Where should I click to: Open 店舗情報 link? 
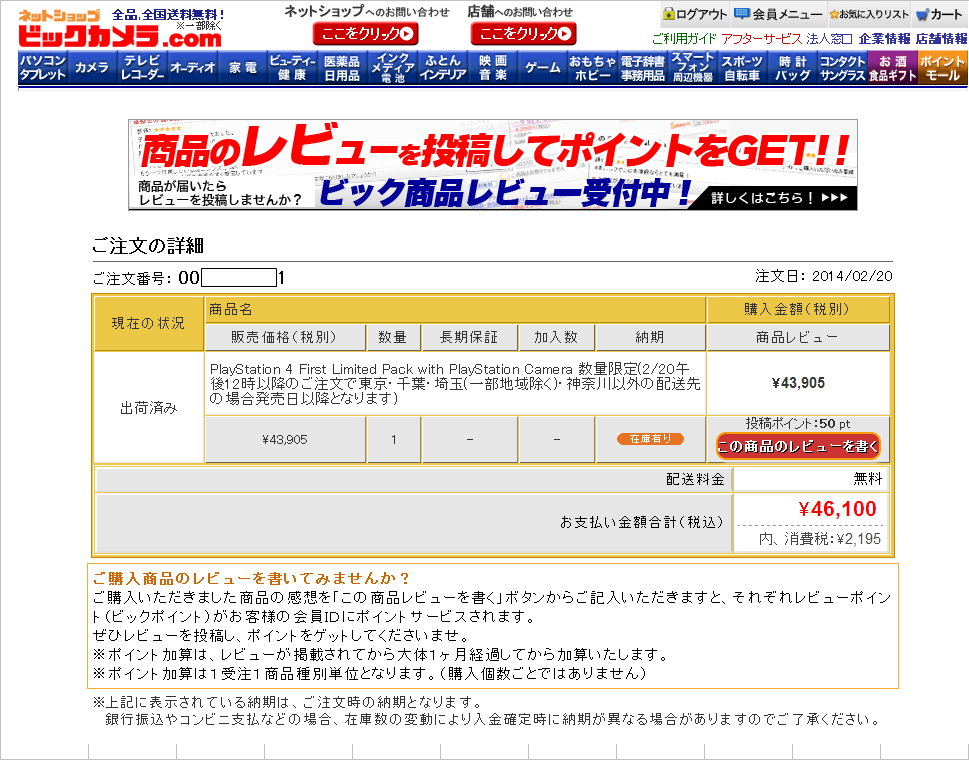[x=941, y=39]
